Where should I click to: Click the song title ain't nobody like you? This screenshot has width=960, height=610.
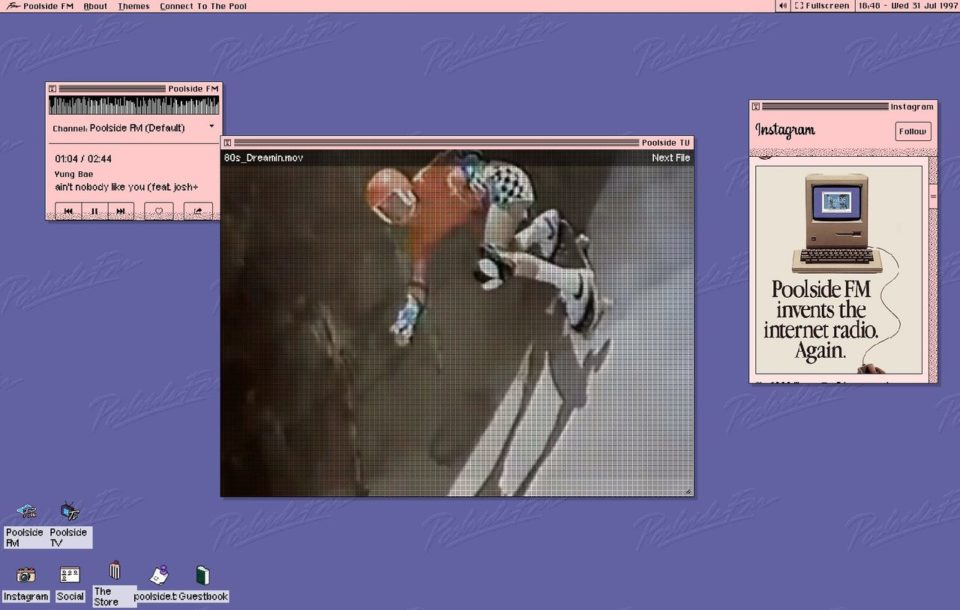126,187
